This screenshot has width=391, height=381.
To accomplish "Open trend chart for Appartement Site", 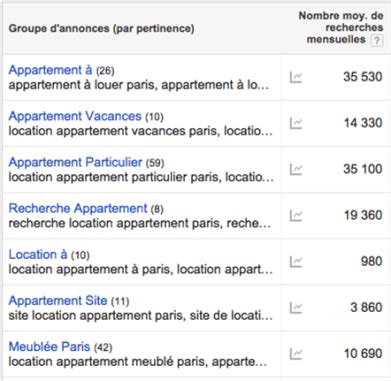I will [x=296, y=308].
